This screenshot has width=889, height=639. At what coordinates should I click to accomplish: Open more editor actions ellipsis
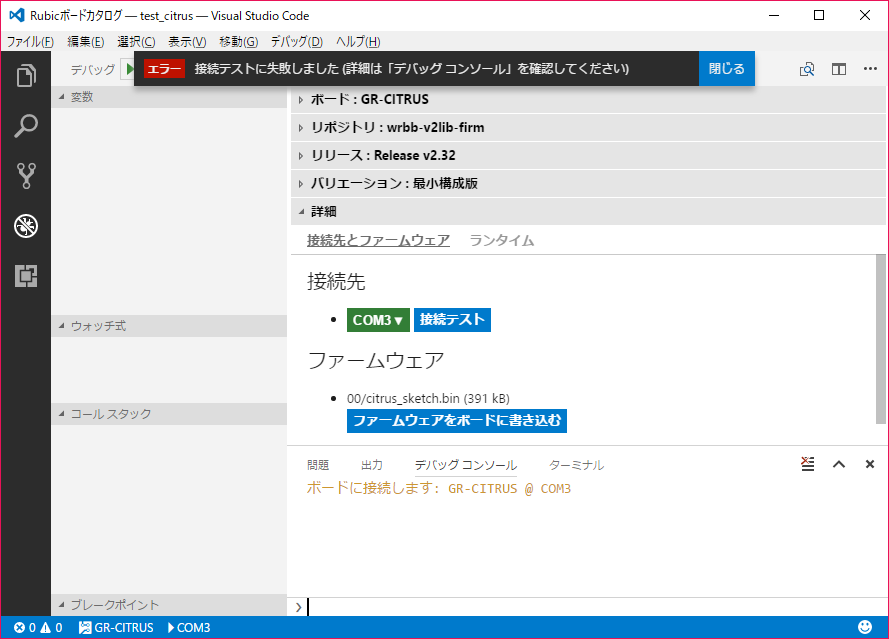[870, 69]
